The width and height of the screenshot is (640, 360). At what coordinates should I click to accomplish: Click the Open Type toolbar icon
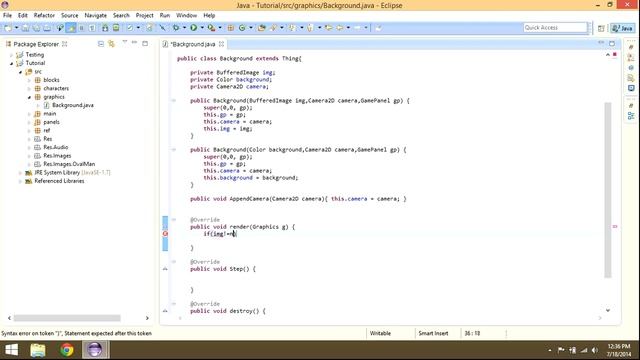[x=262, y=28]
